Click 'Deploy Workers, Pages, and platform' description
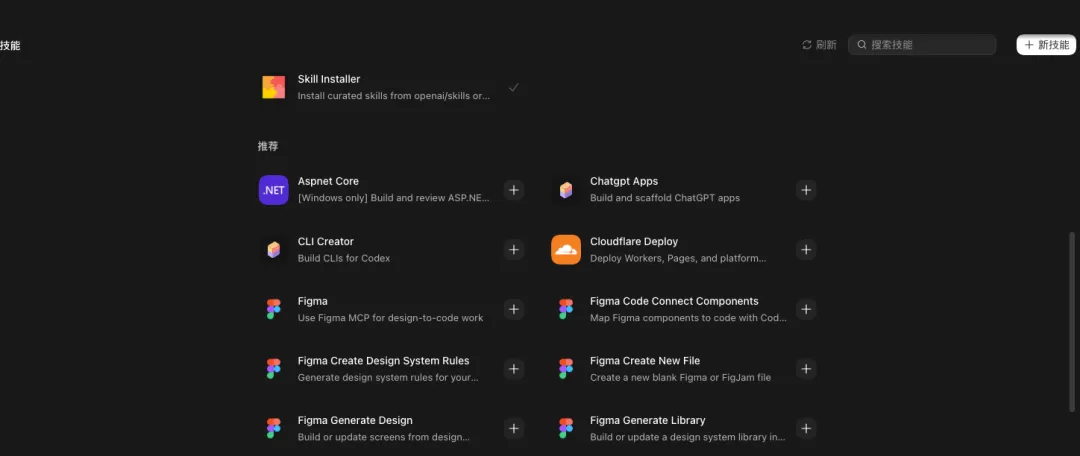 pos(678,258)
